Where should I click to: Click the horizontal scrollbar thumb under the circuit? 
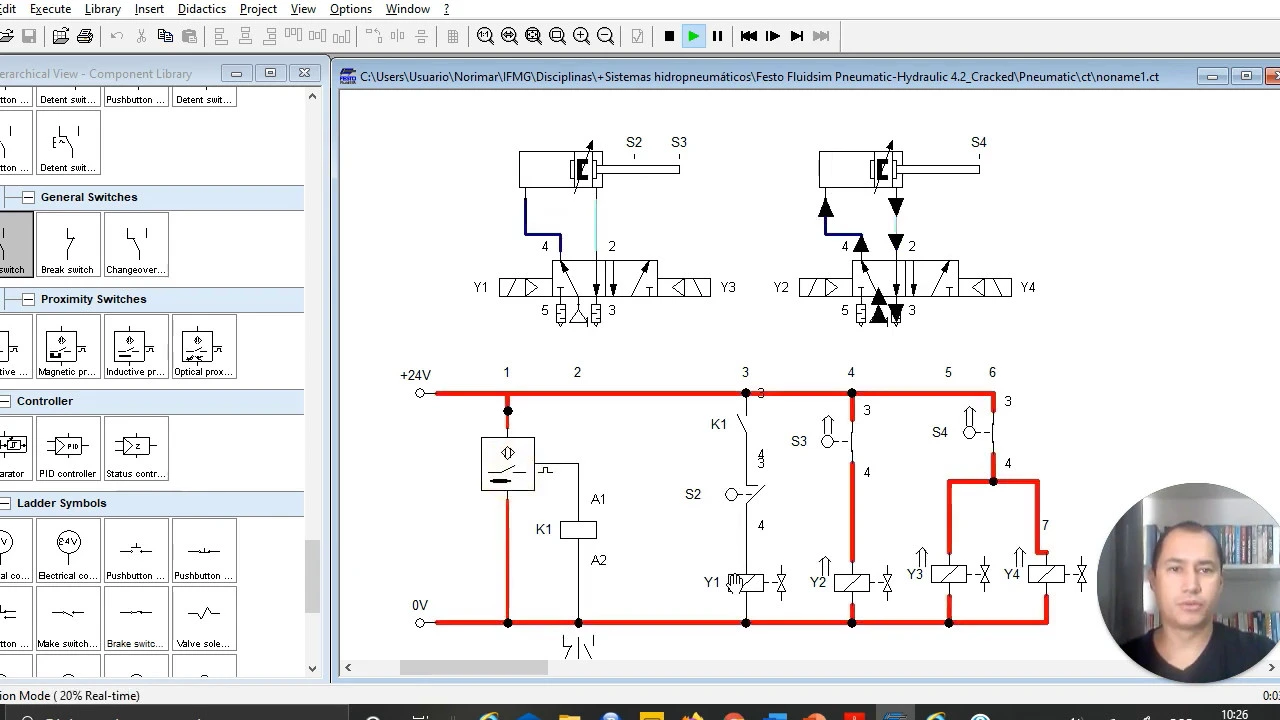(x=474, y=668)
